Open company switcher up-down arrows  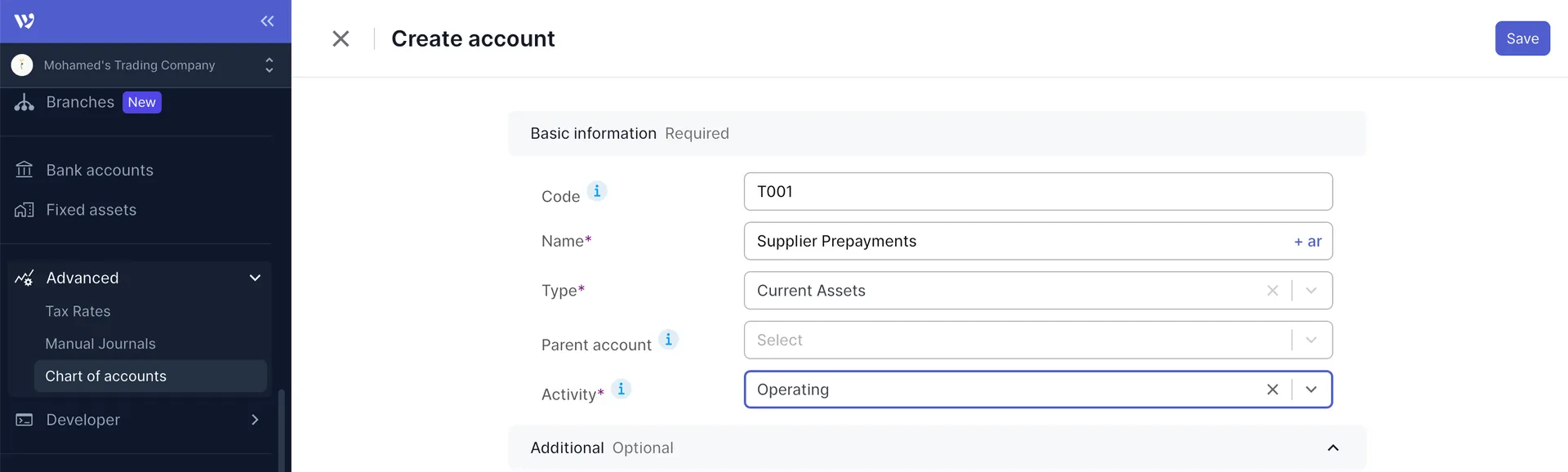pyautogui.click(x=269, y=65)
